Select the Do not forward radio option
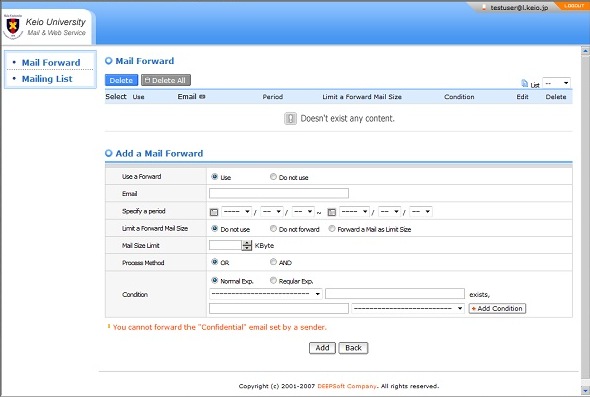The height and width of the screenshot is (397, 590). (x=273, y=228)
